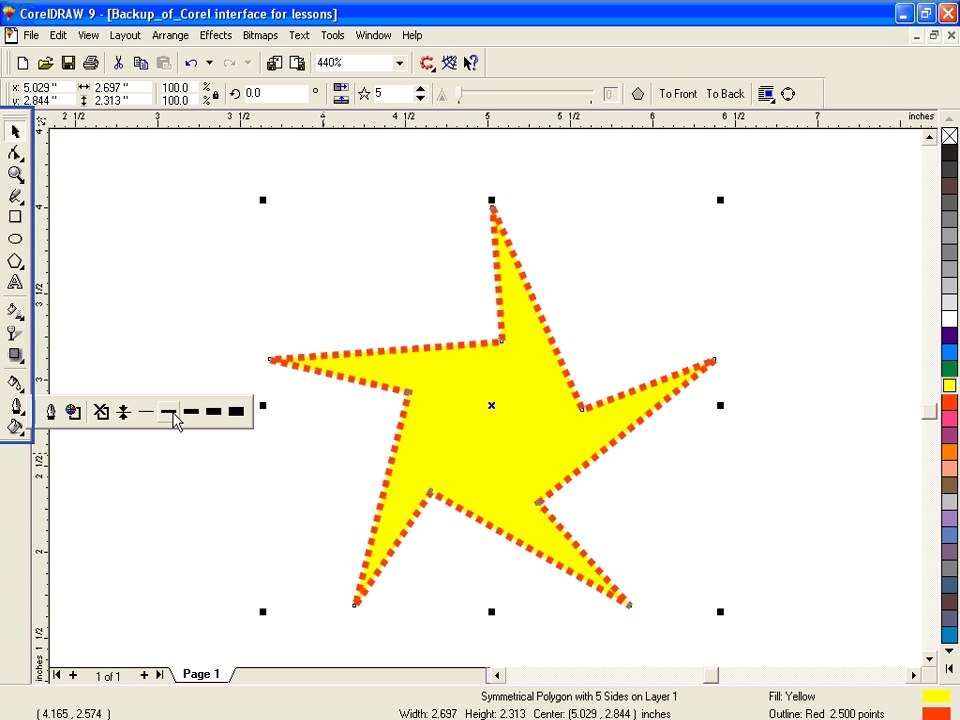Viewport: 960px width, 720px height.
Task: Pick the thickest outline width preset
Action: pos(236,411)
